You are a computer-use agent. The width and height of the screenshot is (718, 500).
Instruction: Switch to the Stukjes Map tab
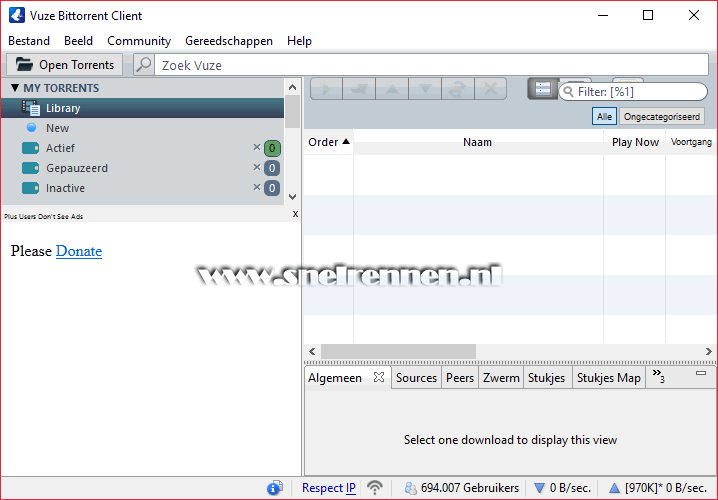pos(609,378)
